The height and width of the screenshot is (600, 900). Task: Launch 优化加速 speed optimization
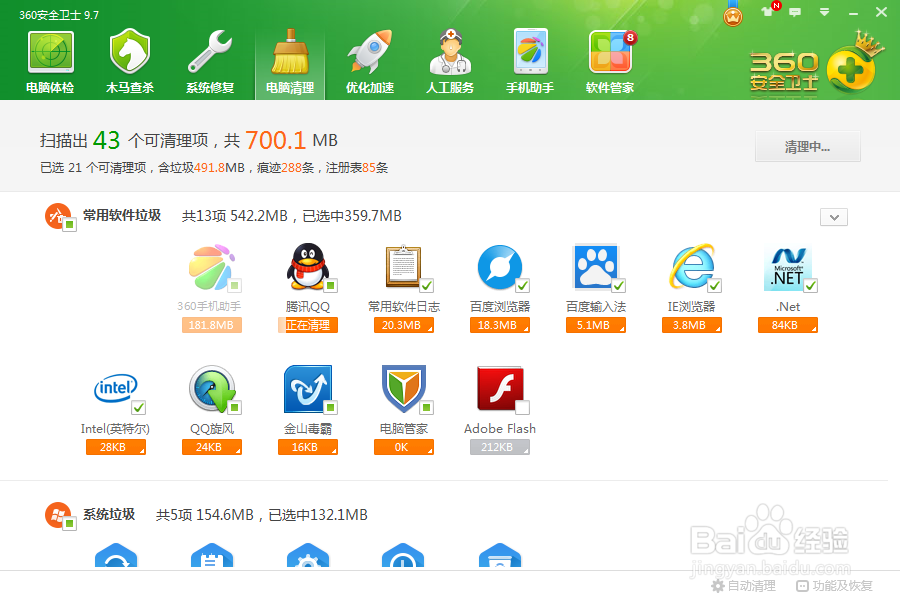click(x=370, y=60)
